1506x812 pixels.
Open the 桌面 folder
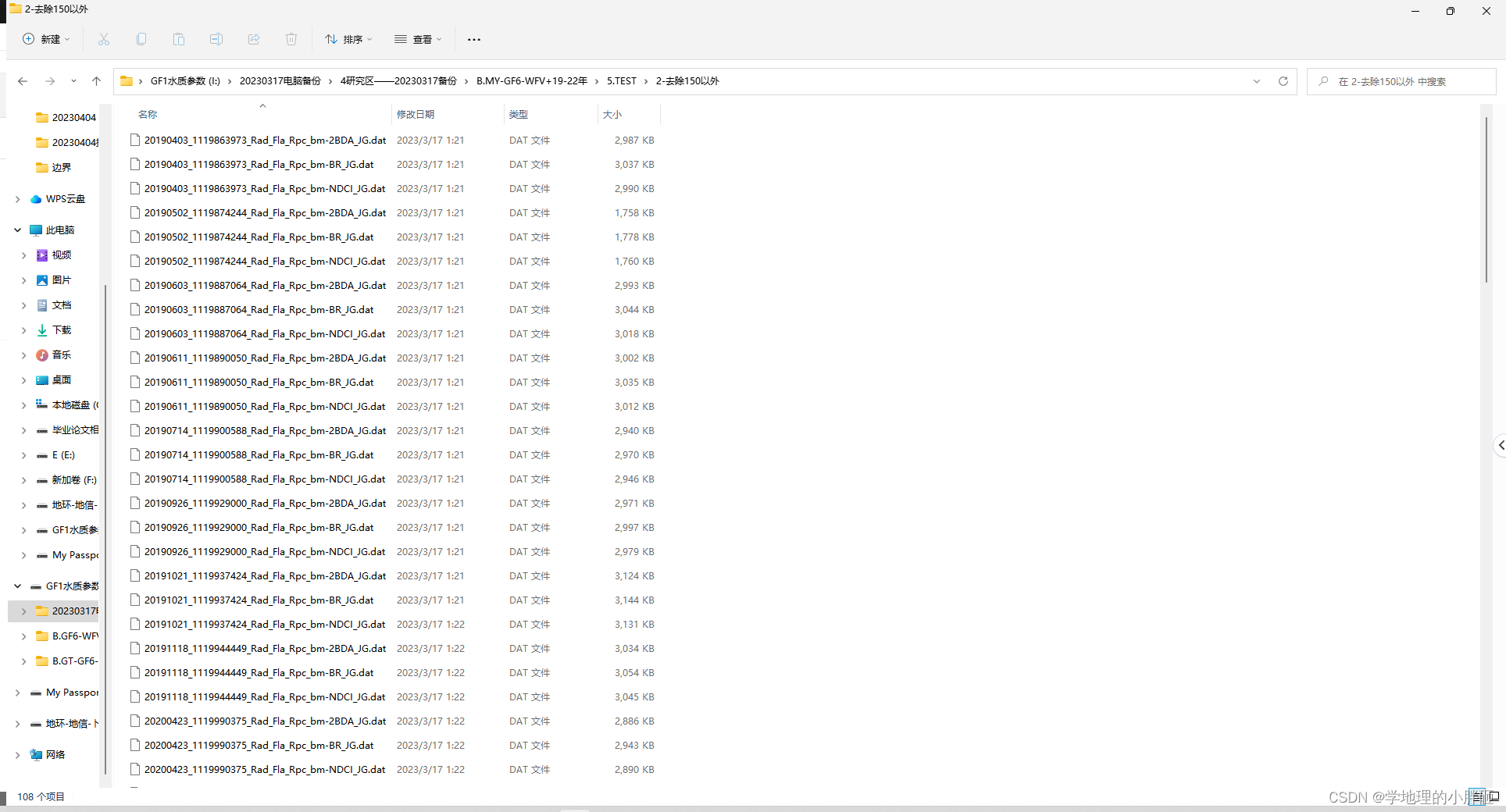[x=61, y=380]
